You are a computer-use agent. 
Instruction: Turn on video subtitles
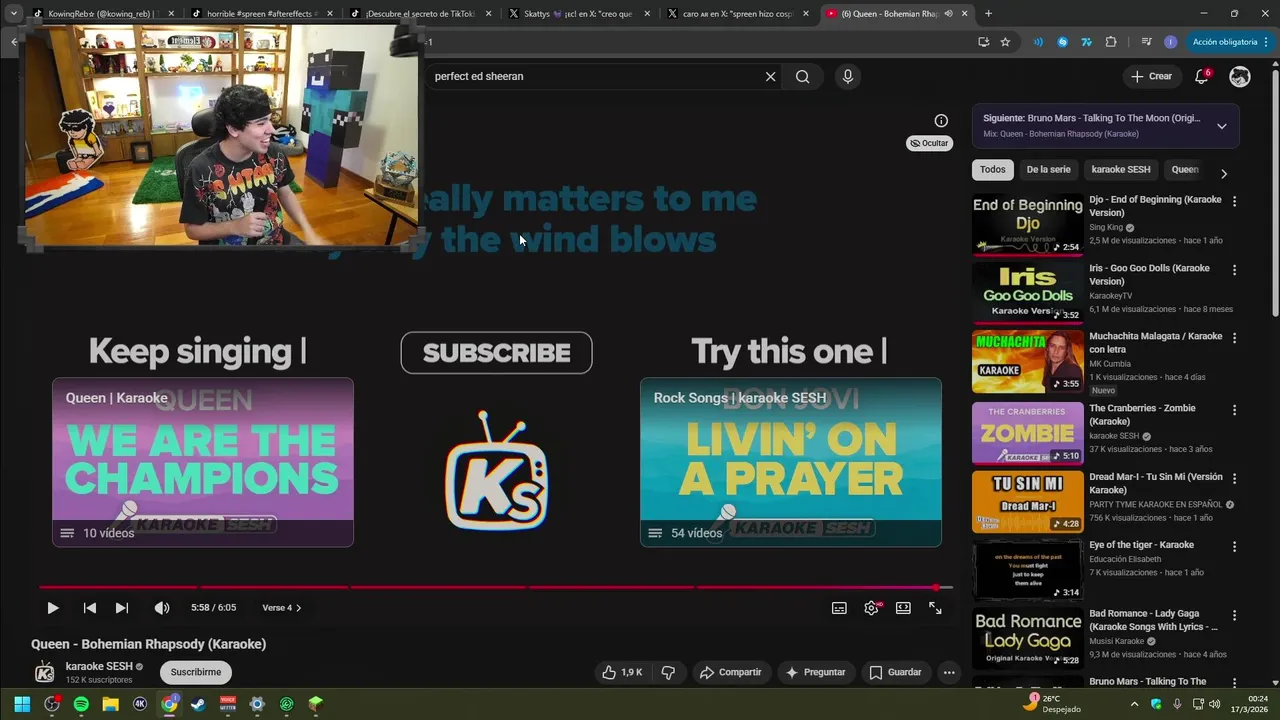click(x=839, y=608)
